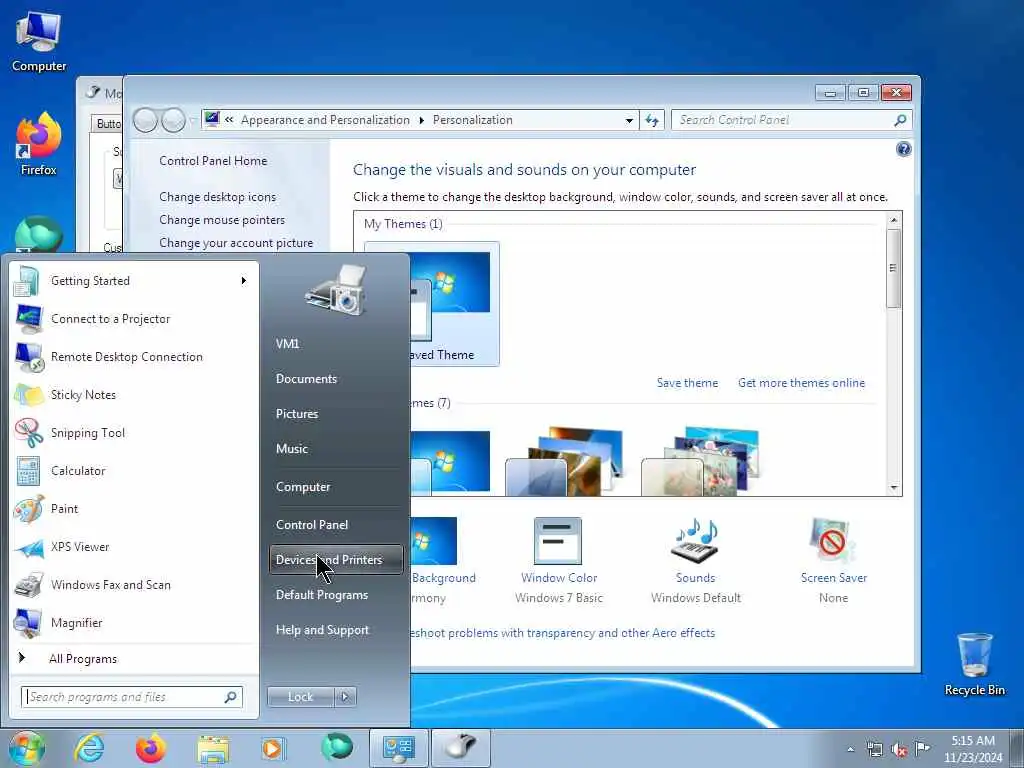Click Action Center flag tray icon
The height and width of the screenshot is (768, 1024).
[x=922, y=748]
